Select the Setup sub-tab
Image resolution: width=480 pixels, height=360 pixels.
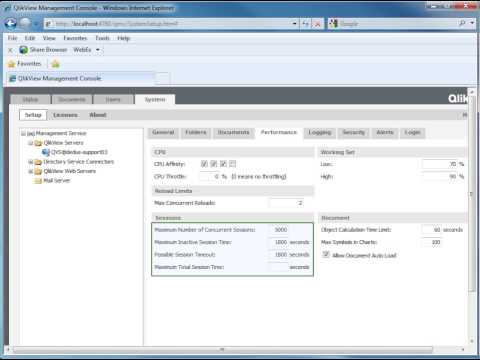(x=33, y=115)
